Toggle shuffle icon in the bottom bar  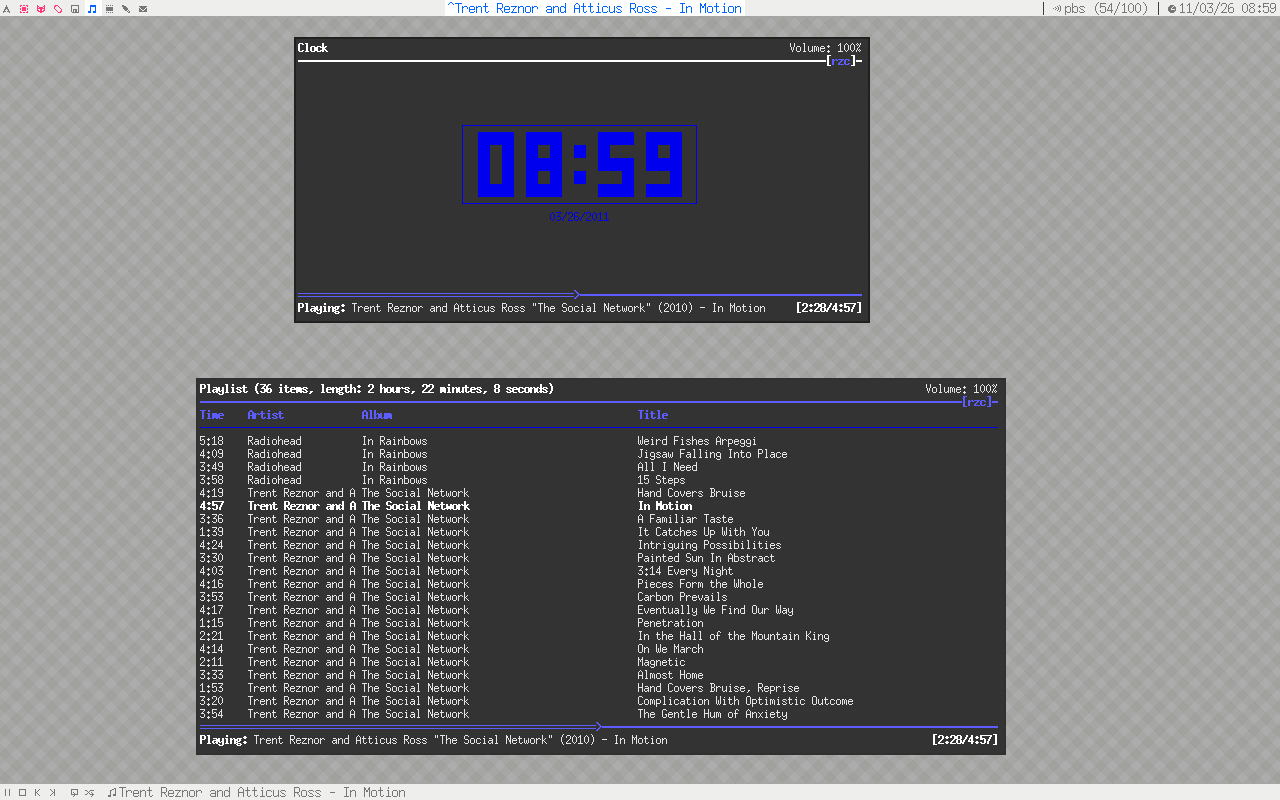click(x=90, y=792)
